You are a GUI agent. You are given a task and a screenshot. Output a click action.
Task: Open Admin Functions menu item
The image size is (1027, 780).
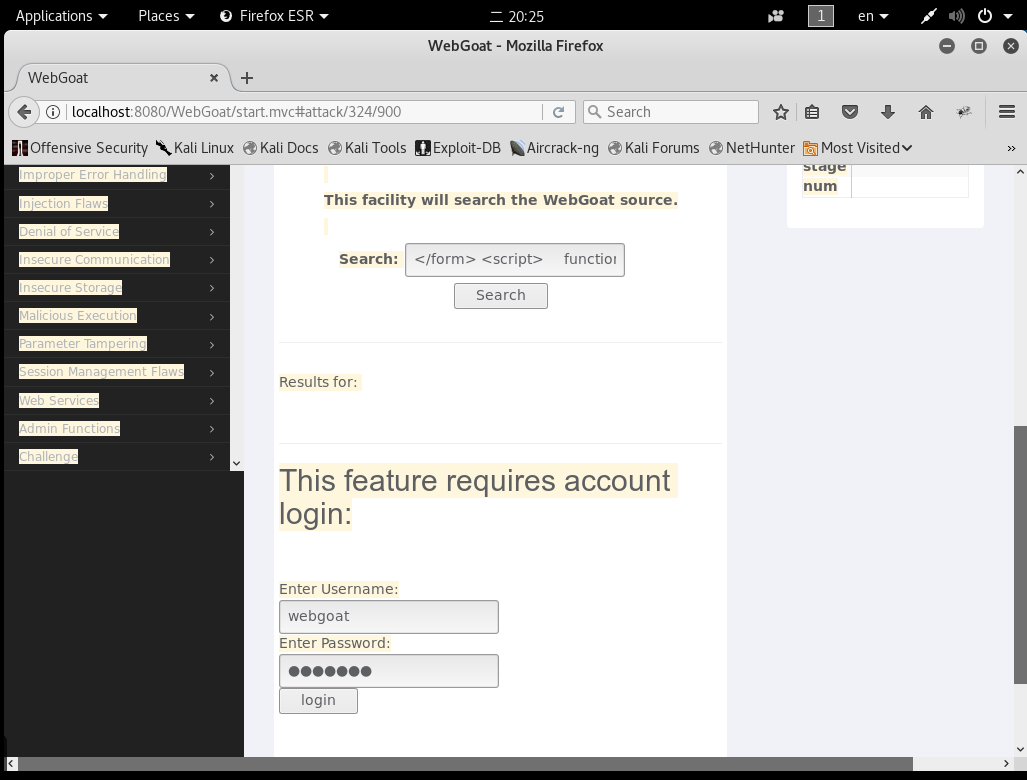point(117,428)
